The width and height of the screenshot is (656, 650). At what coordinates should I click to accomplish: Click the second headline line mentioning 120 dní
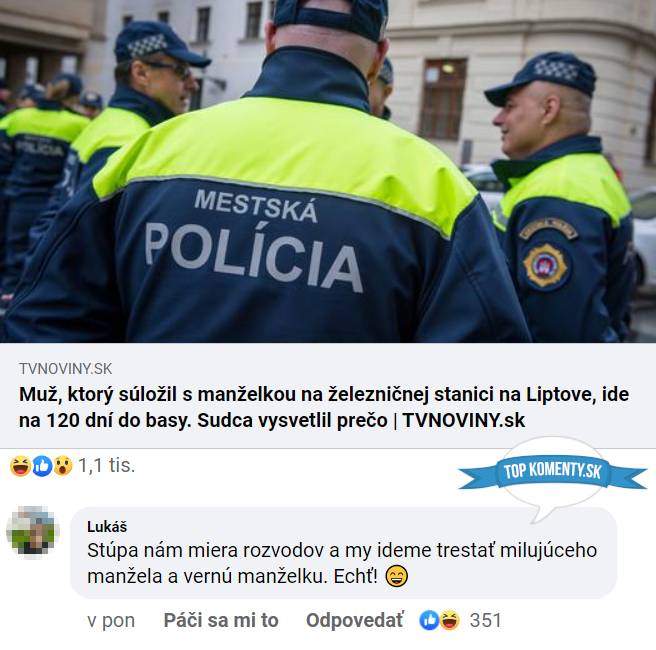coord(272,420)
